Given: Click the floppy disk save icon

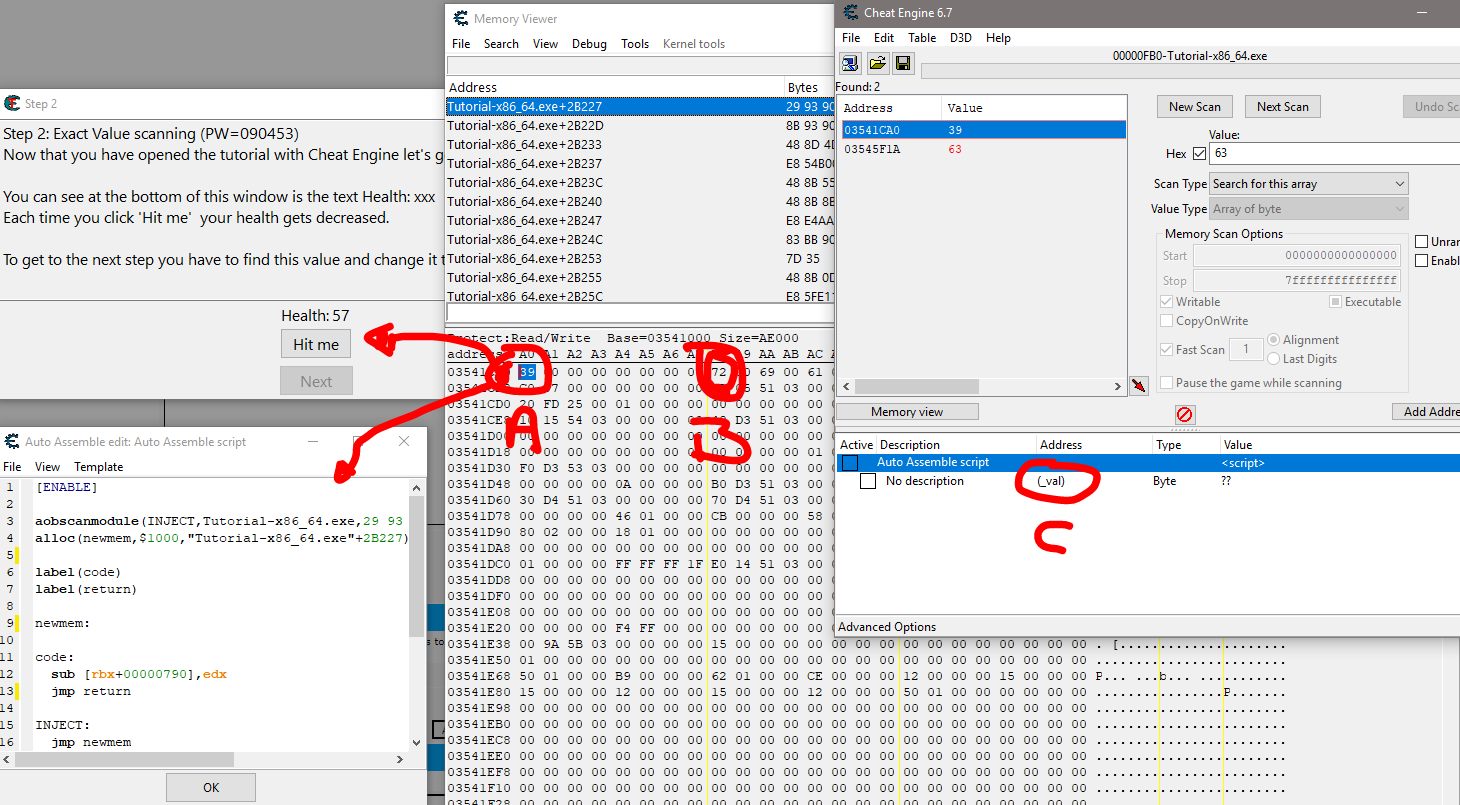Looking at the screenshot, I should pyautogui.click(x=902, y=64).
